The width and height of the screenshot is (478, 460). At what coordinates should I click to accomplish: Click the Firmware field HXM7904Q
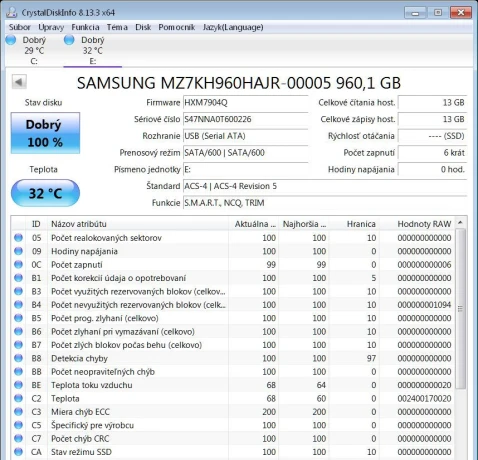pyautogui.click(x=245, y=103)
